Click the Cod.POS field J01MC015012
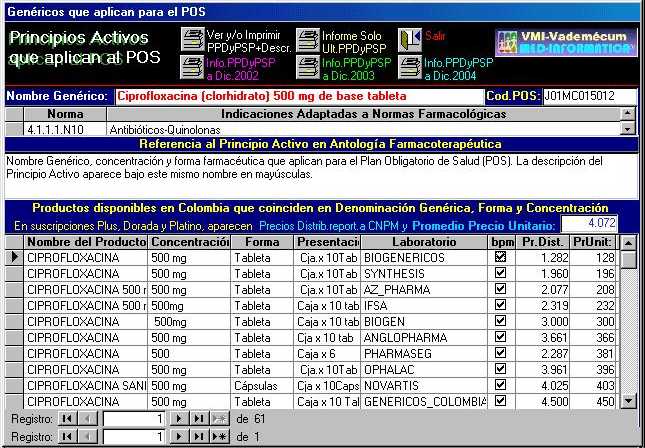The width and height of the screenshot is (645, 448). (x=589, y=97)
